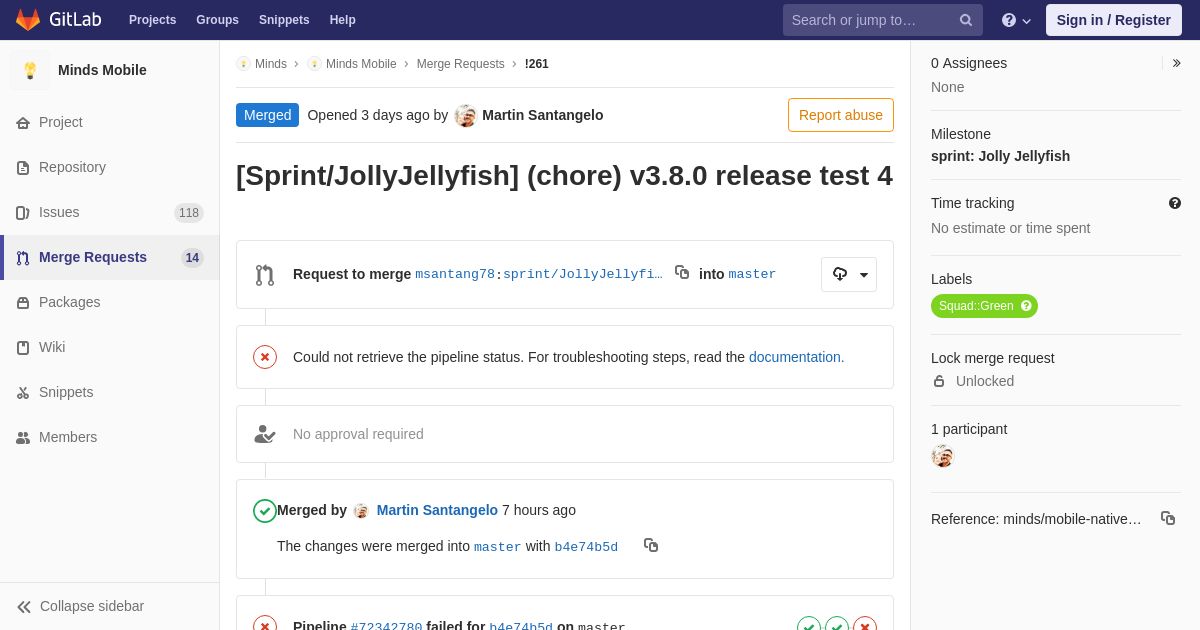Open the Groups menu
Viewport: 1200px width, 630px height.
(x=217, y=20)
